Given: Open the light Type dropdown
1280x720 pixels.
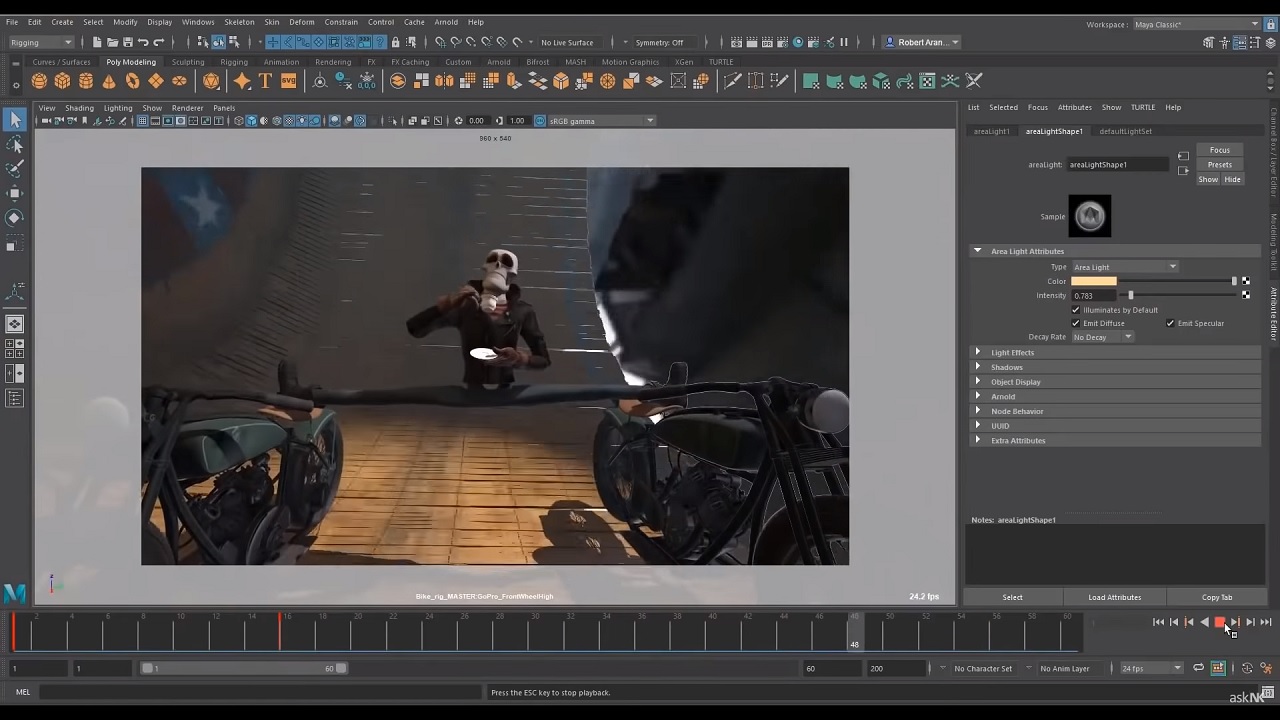Looking at the screenshot, I should [x=1125, y=267].
